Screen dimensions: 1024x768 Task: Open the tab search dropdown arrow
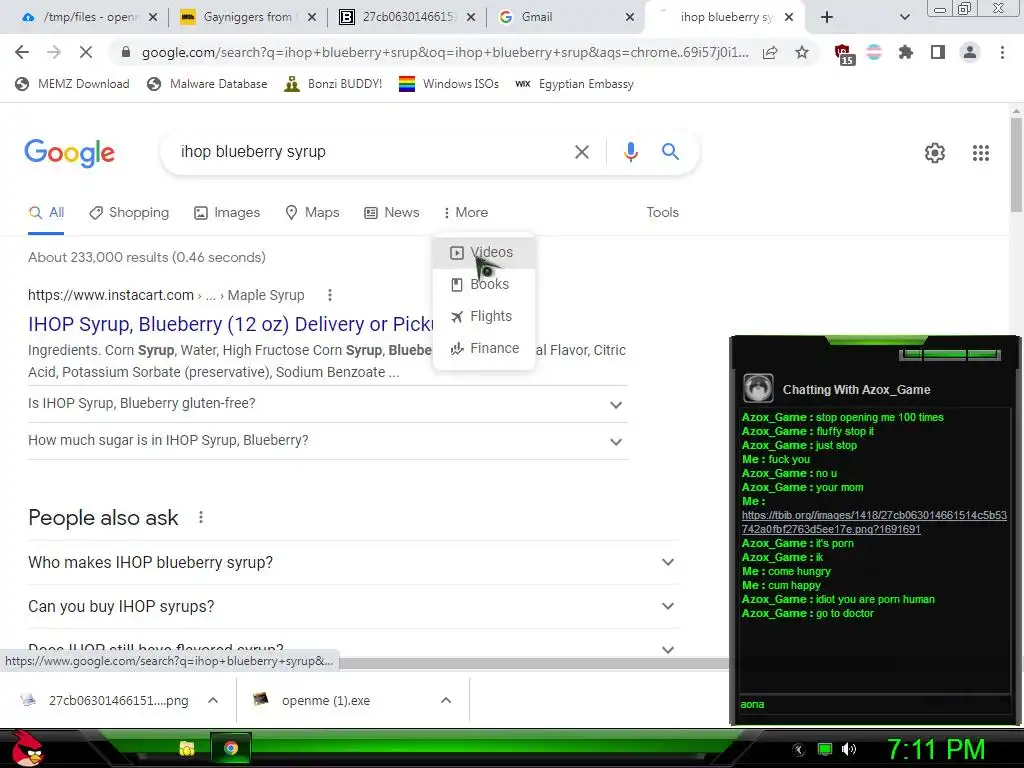(x=904, y=17)
